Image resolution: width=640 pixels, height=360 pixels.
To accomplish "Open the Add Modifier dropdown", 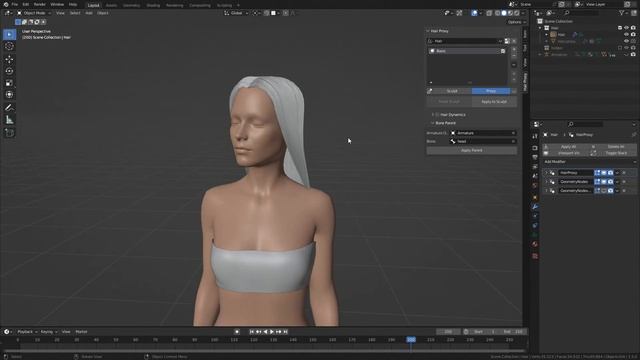I will point(590,162).
